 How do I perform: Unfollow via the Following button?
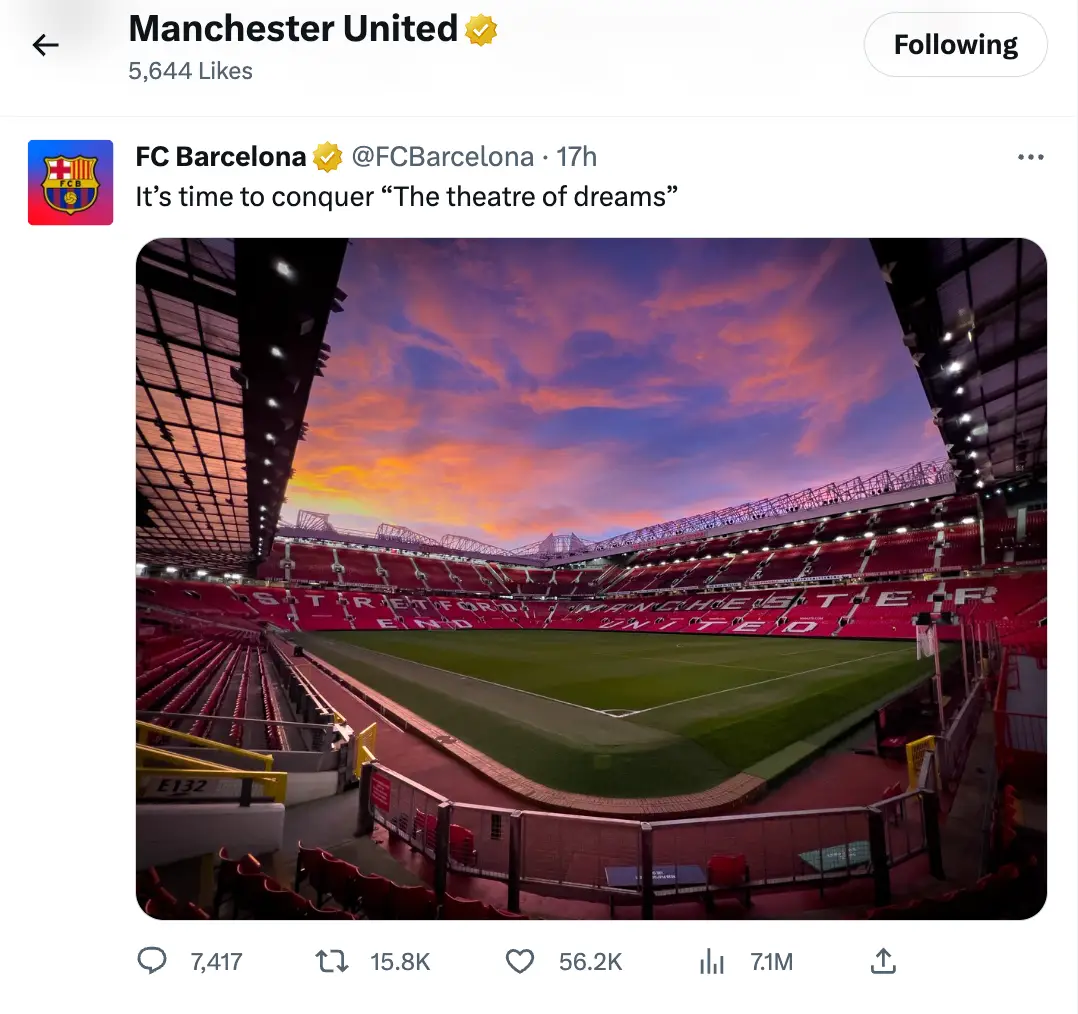click(x=955, y=44)
